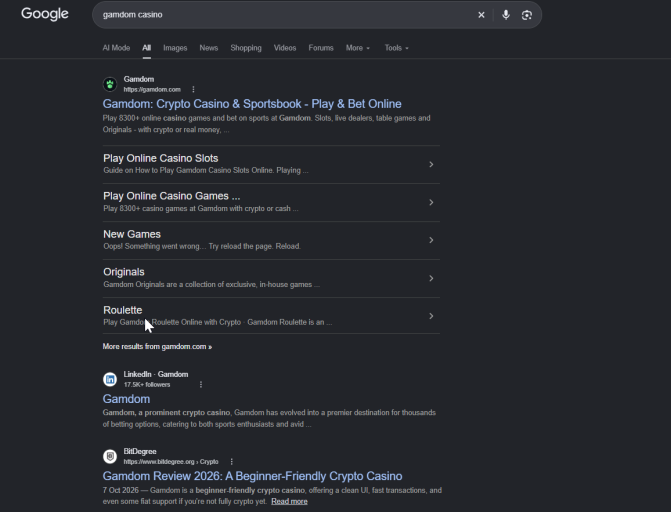Screen dimensions: 671x512
Task: Click the Gamdom paw favicon
Action: click(x=110, y=84)
